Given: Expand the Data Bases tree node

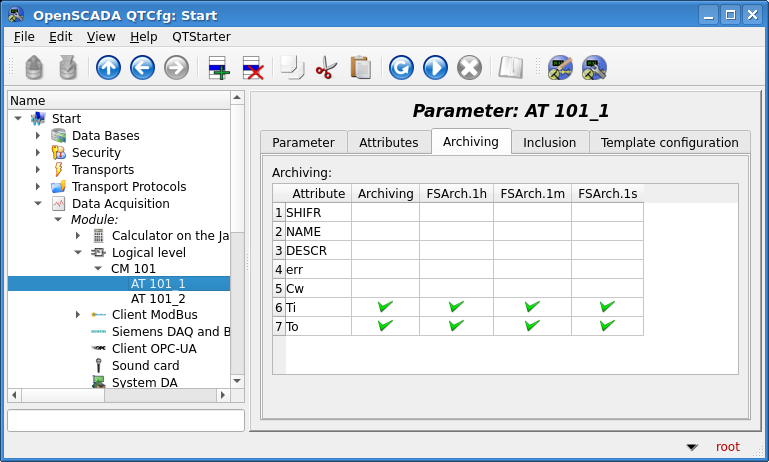Looking at the screenshot, I should point(38,136).
